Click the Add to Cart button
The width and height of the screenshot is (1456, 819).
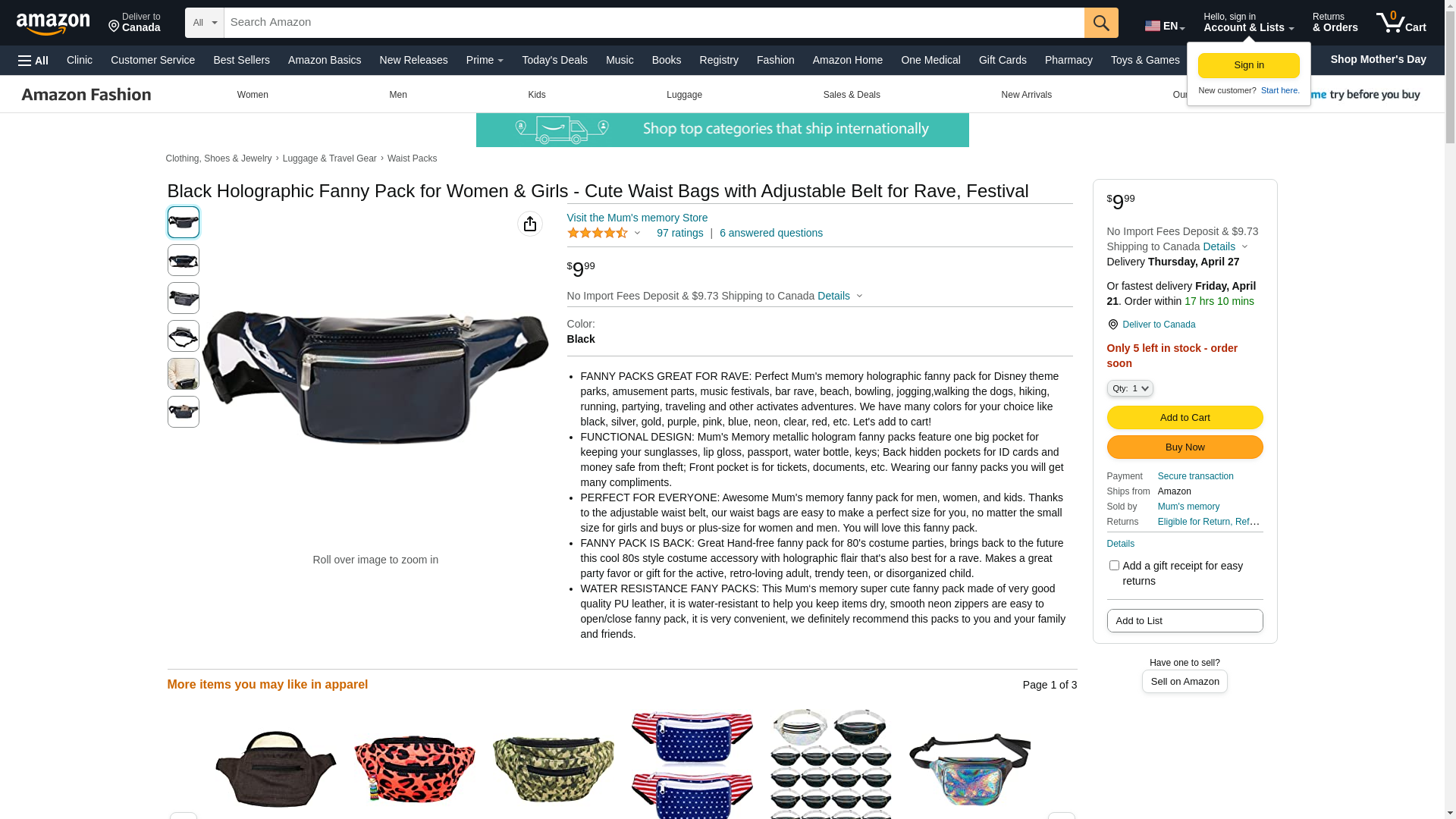click(1185, 418)
